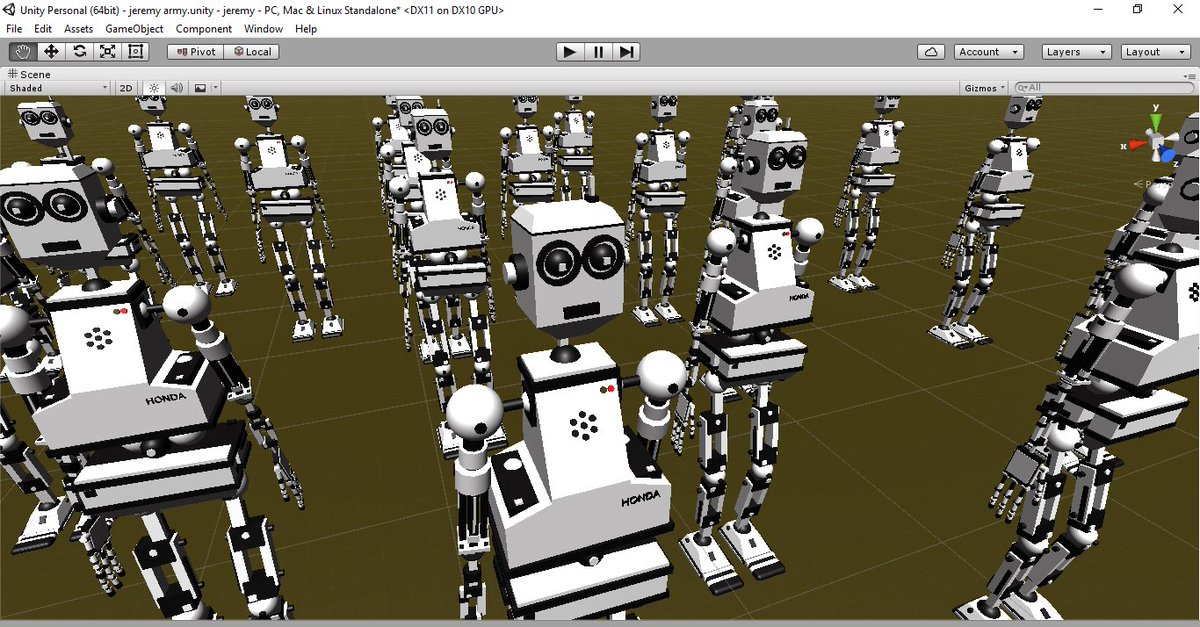Image resolution: width=1200 pixels, height=627 pixels.
Task: Toggle scene effects image icon
Action: point(200,88)
